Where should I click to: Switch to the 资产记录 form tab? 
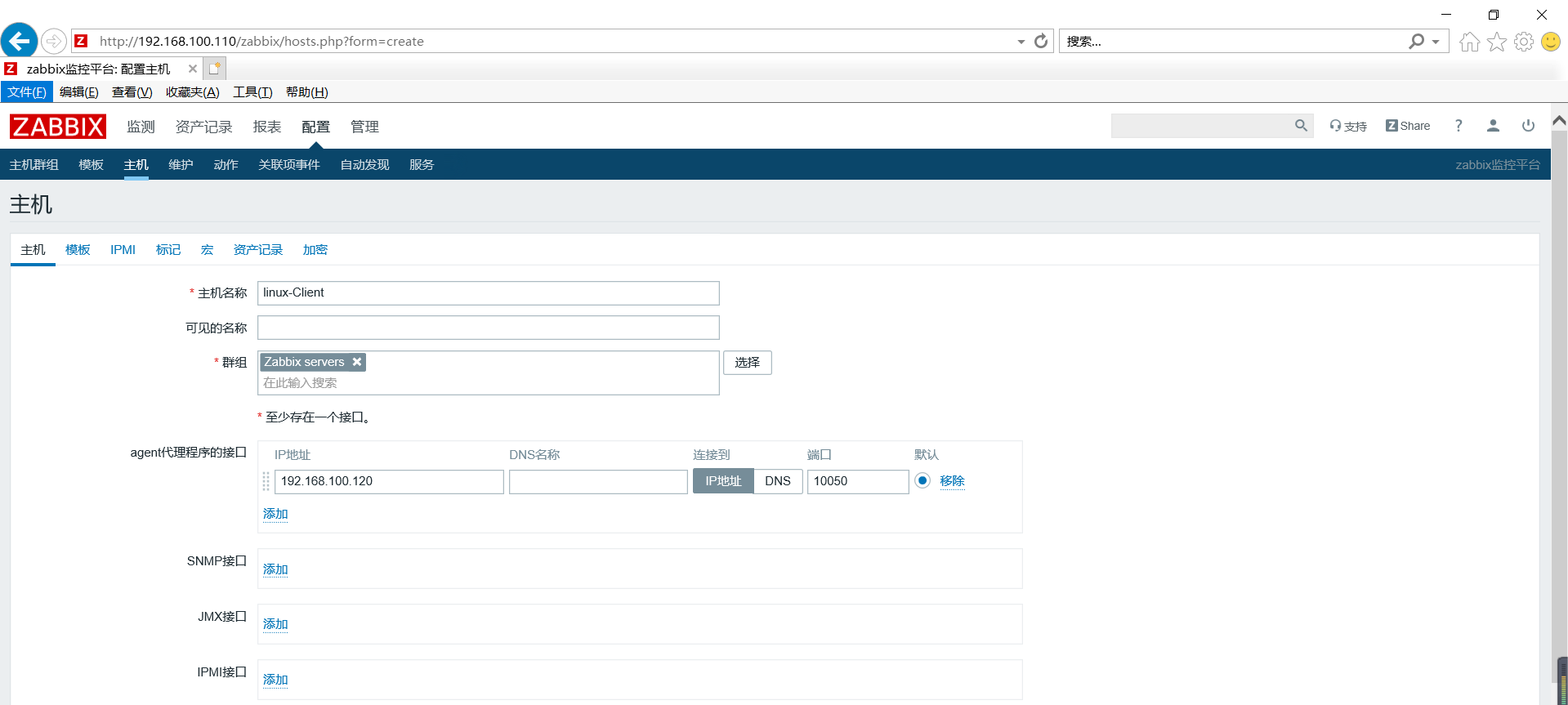258,250
